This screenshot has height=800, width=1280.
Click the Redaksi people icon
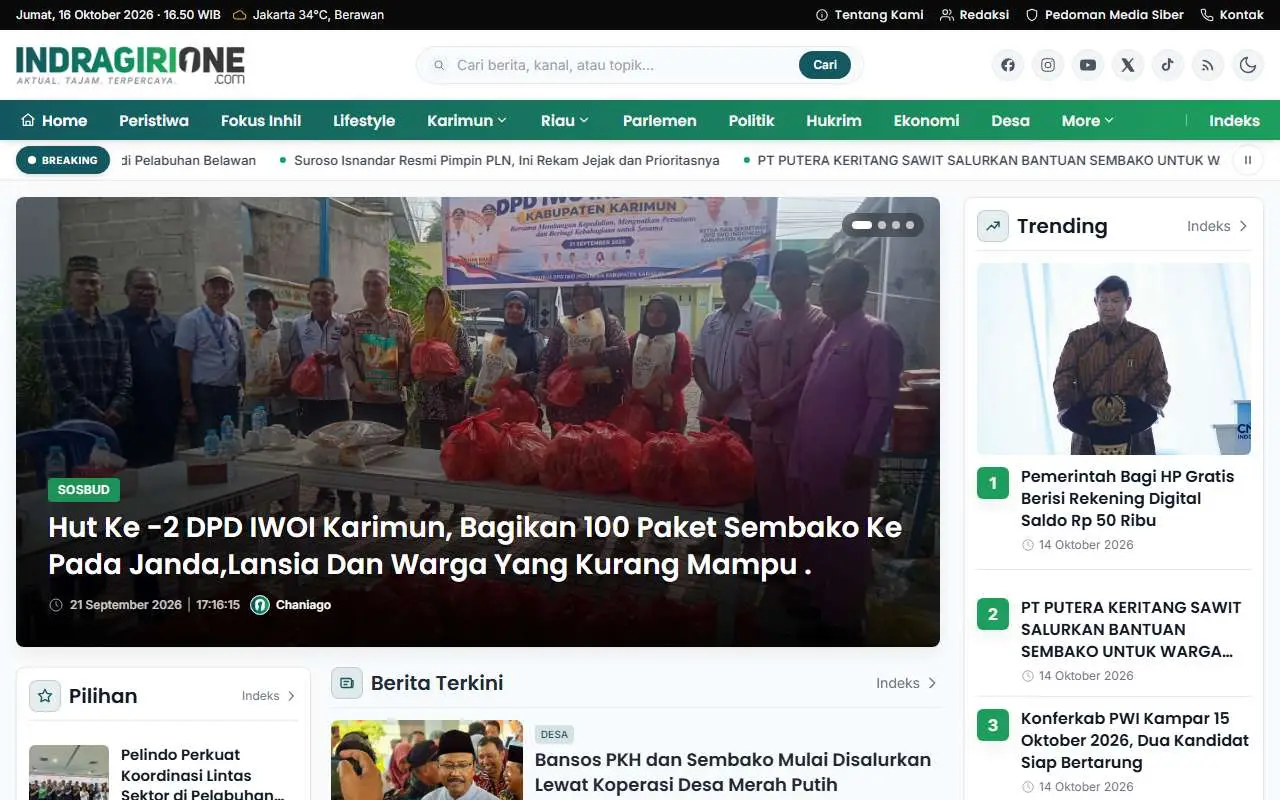tap(947, 15)
